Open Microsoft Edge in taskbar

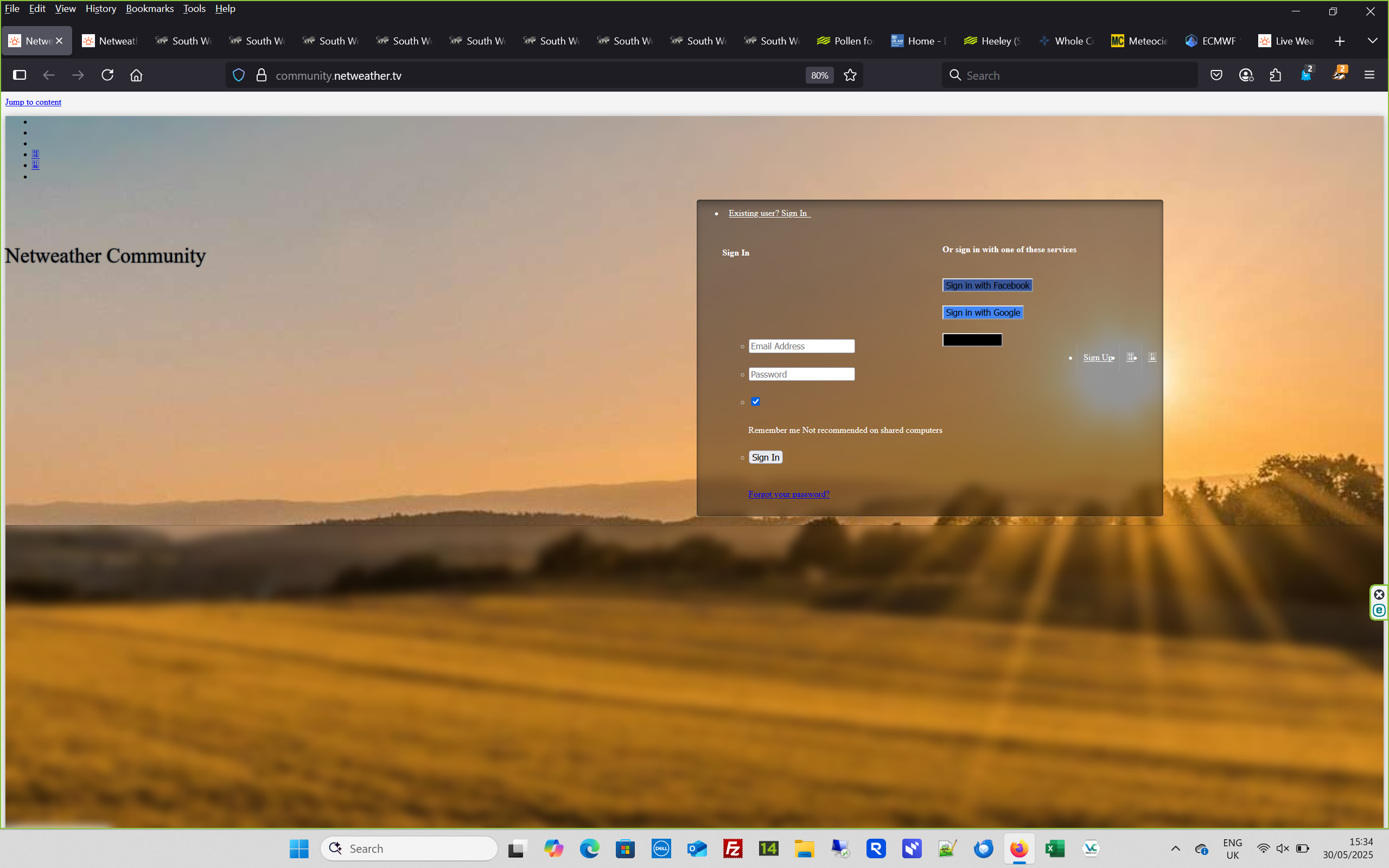pos(589,848)
